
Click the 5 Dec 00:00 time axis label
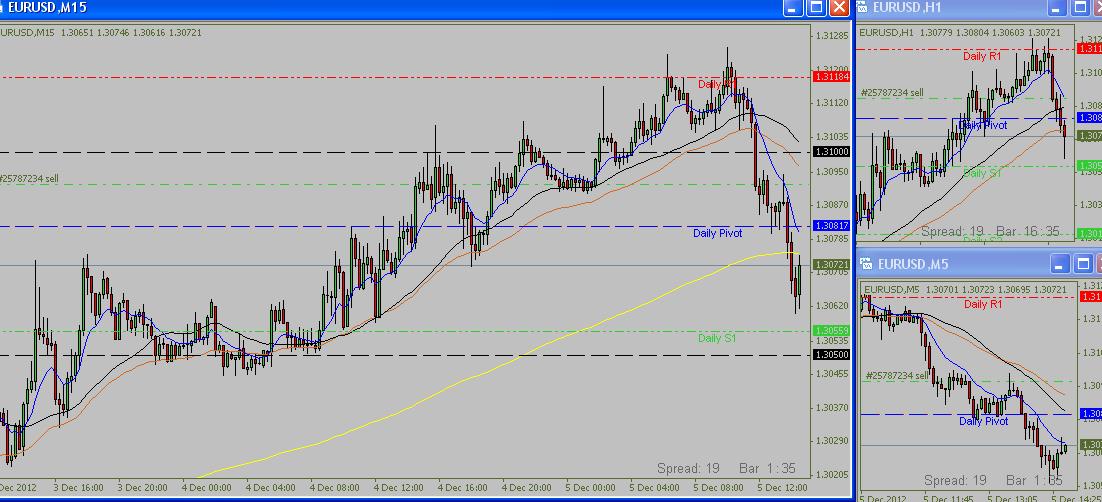coord(592,487)
